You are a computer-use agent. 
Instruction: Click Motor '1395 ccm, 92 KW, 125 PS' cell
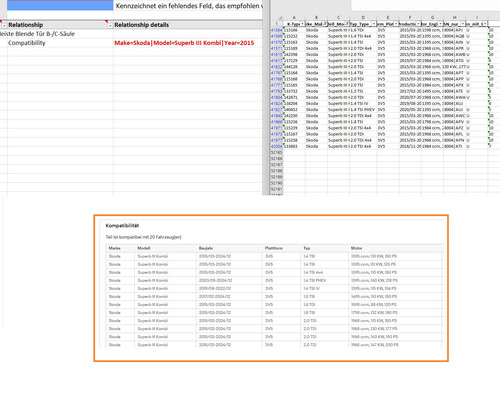[x=373, y=264]
